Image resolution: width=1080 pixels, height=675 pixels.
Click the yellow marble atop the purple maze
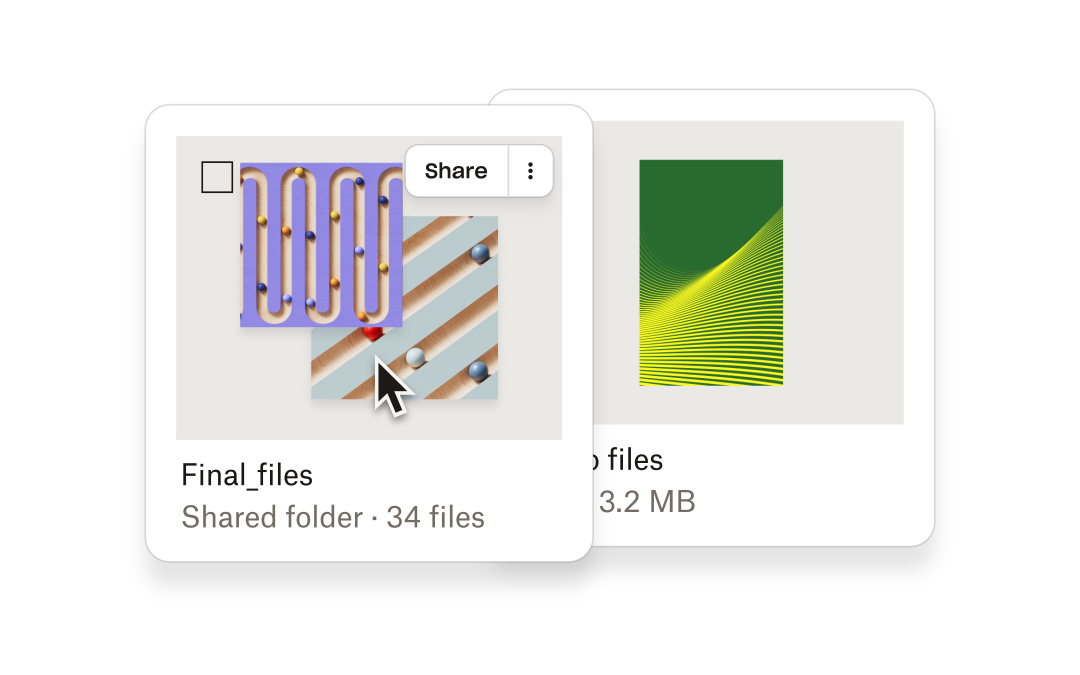pos(299,172)
